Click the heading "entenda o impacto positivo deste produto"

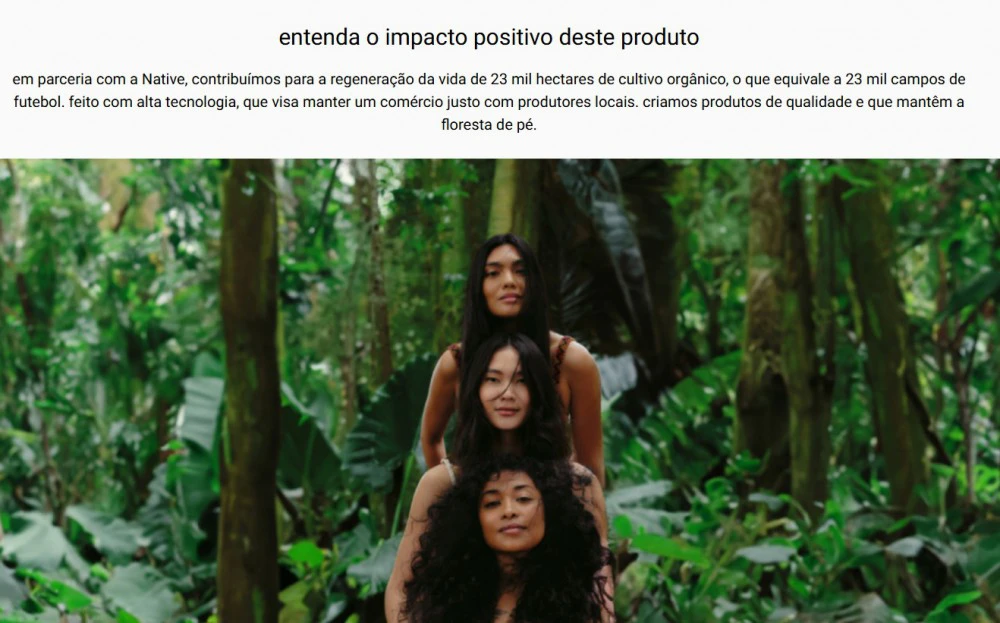click(489, 38)
